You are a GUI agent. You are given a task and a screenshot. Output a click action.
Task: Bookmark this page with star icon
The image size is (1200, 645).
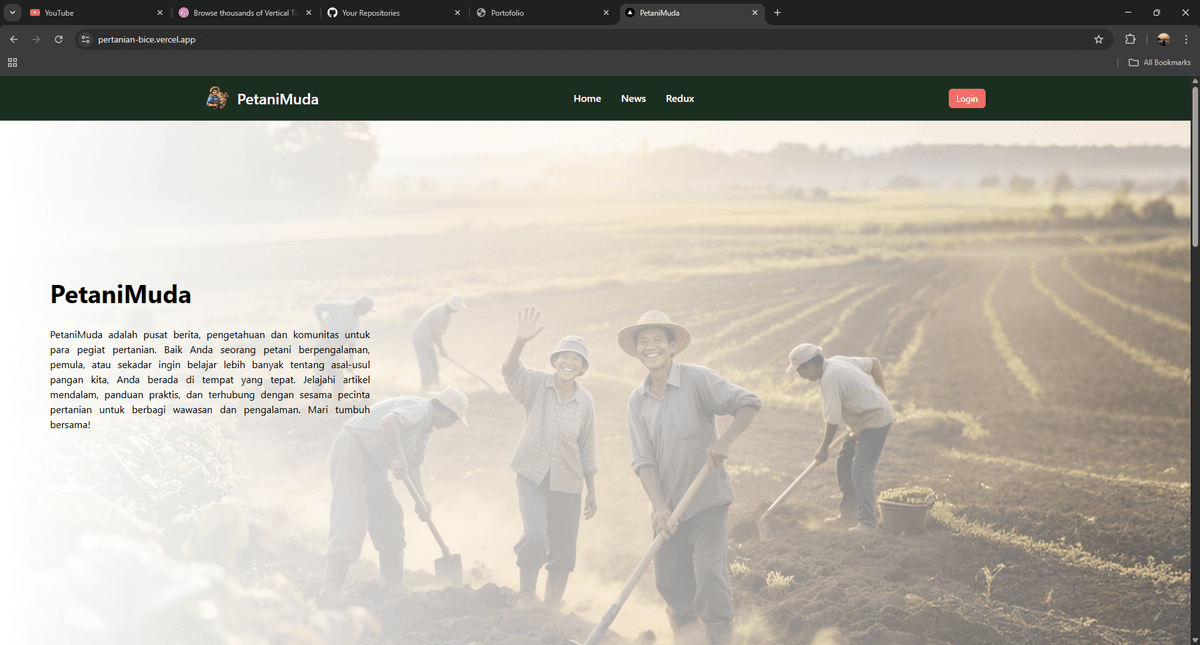point(1099,39)
